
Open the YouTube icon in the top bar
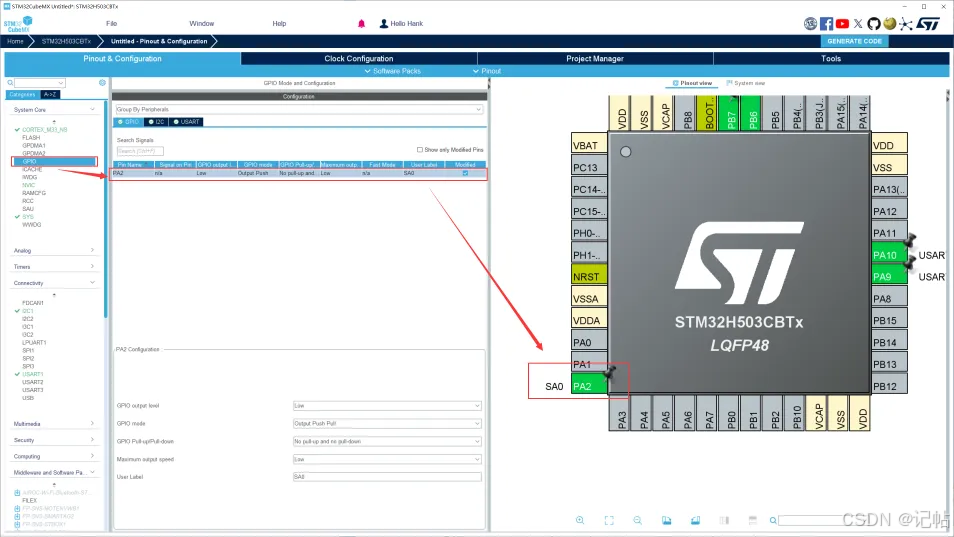point(842,23)
